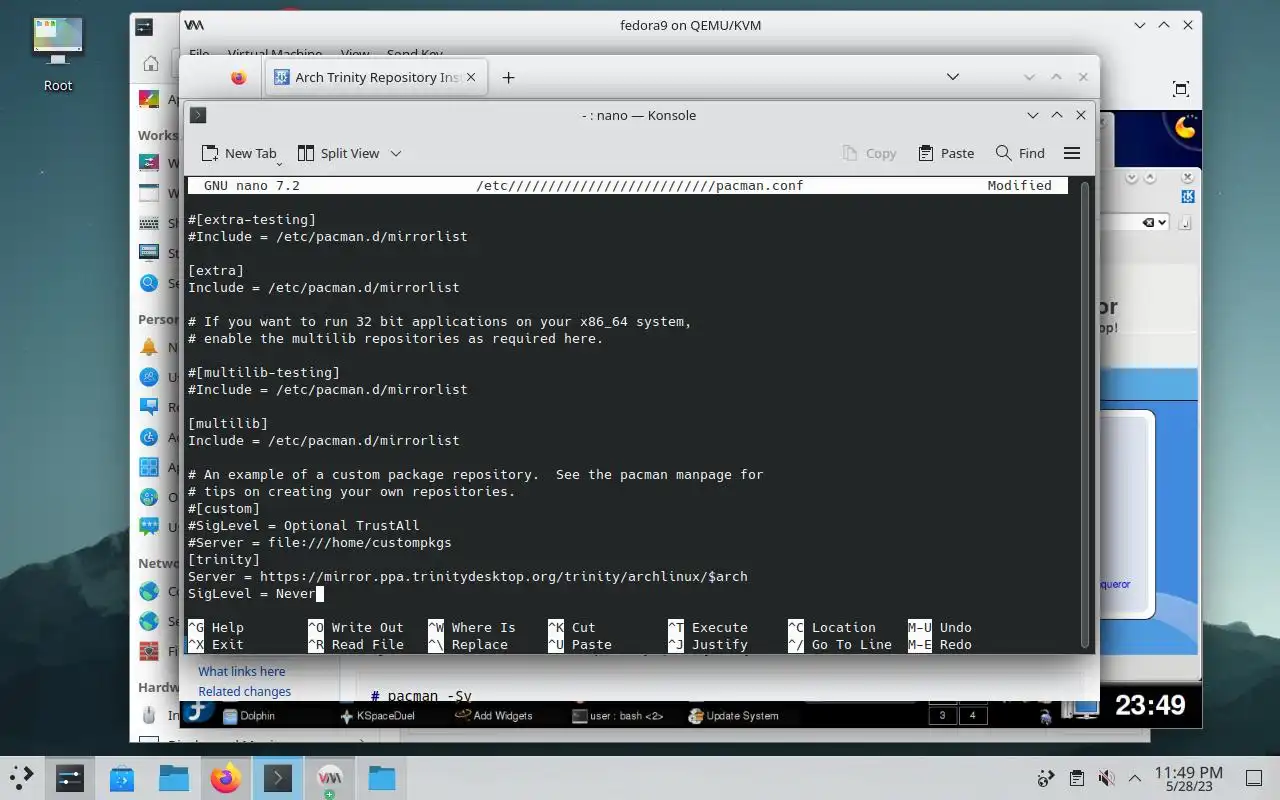Open the host clock showing 11:49 PM
Image resolution: width=1280 pixels, height=800 pixels.
click(1188, 778)
